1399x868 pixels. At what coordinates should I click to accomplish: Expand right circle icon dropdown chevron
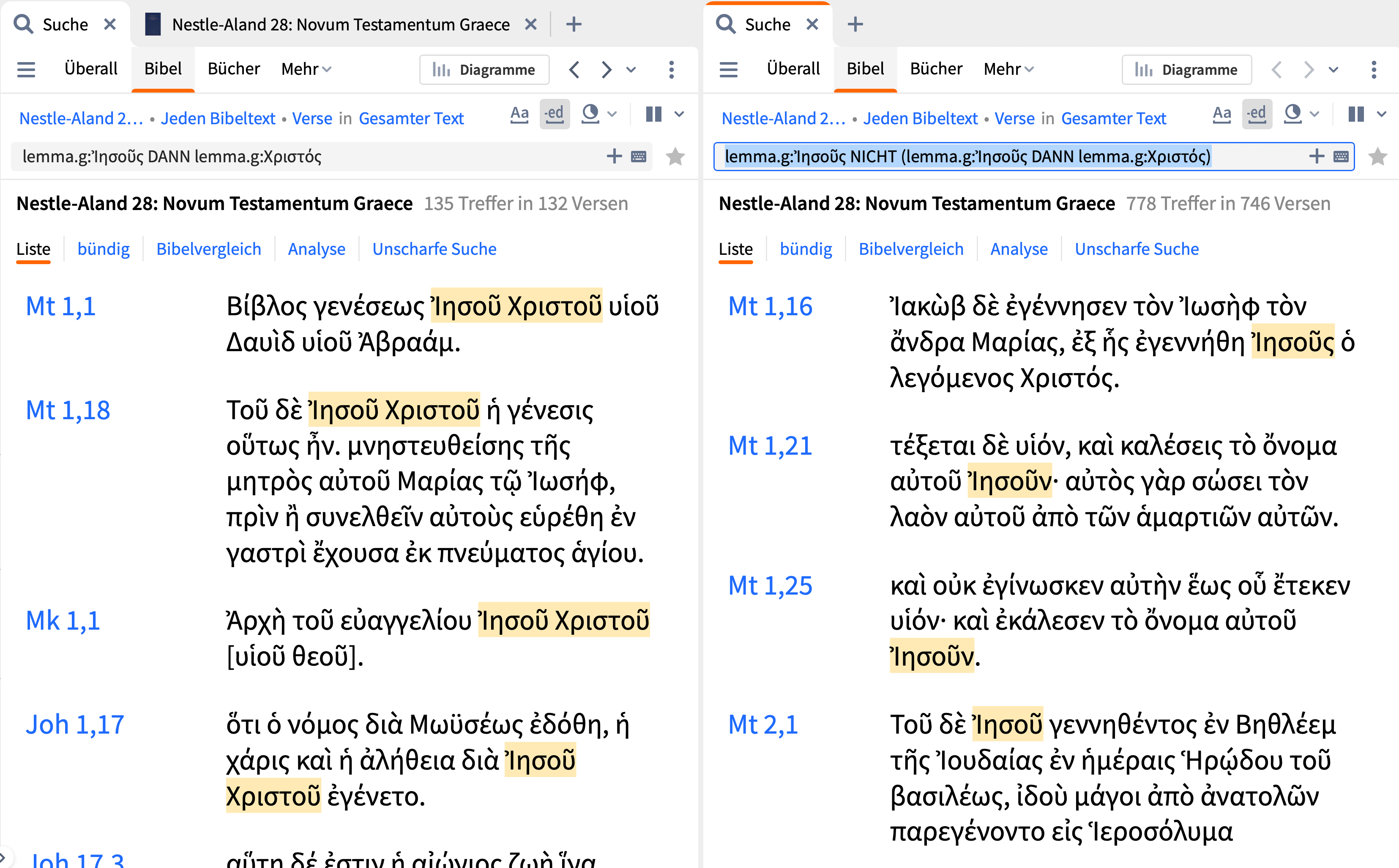click(1314, 114)
